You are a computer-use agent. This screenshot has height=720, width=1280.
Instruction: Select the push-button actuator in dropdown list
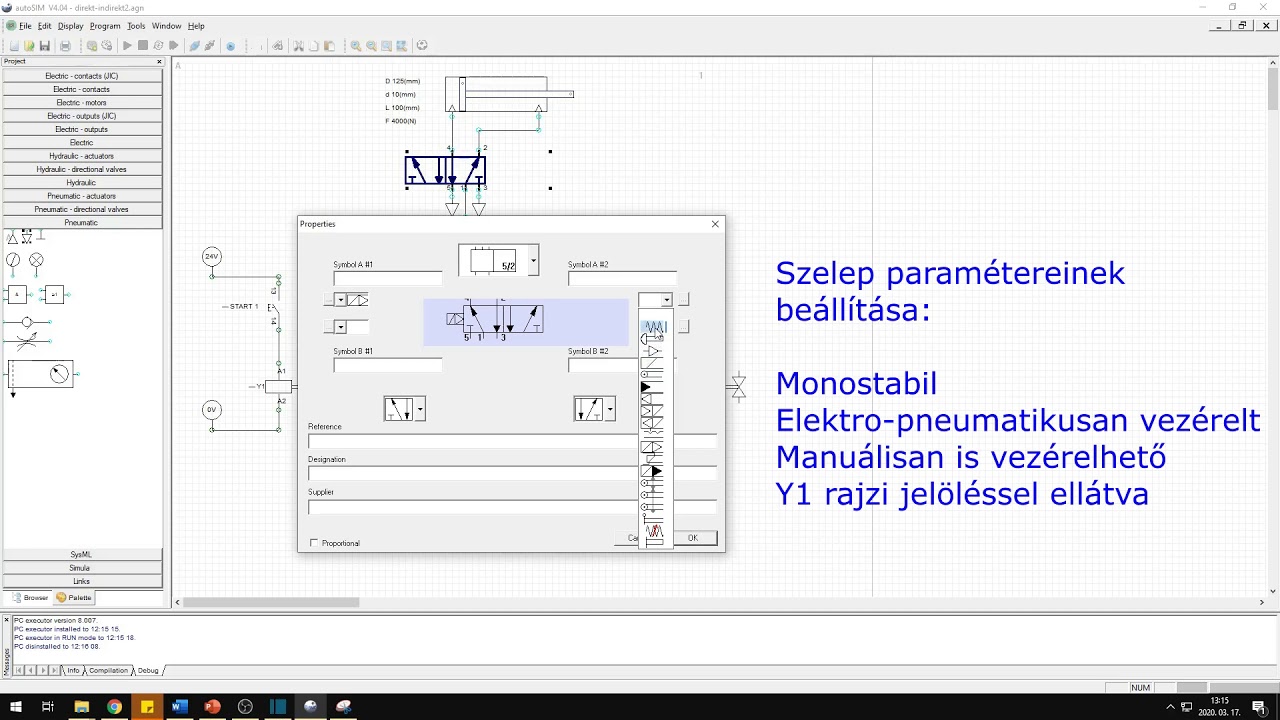pyautogui.click(x=652, y=339)
